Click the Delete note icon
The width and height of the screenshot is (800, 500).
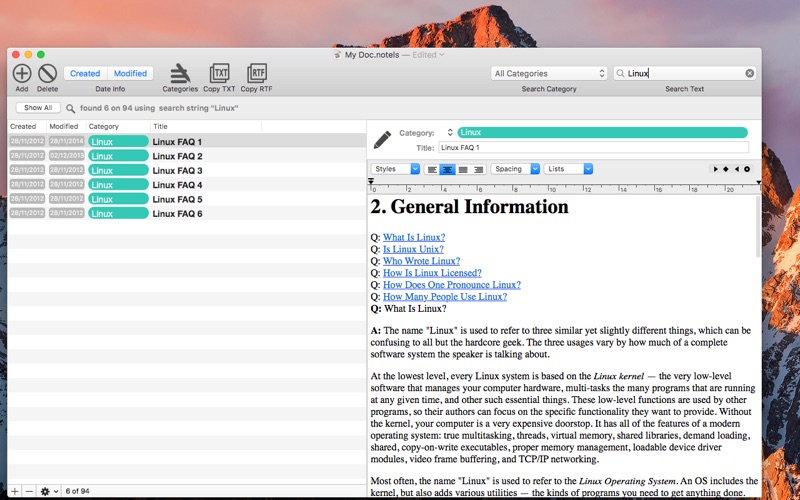pyautogui.click(x=47, y=72)
